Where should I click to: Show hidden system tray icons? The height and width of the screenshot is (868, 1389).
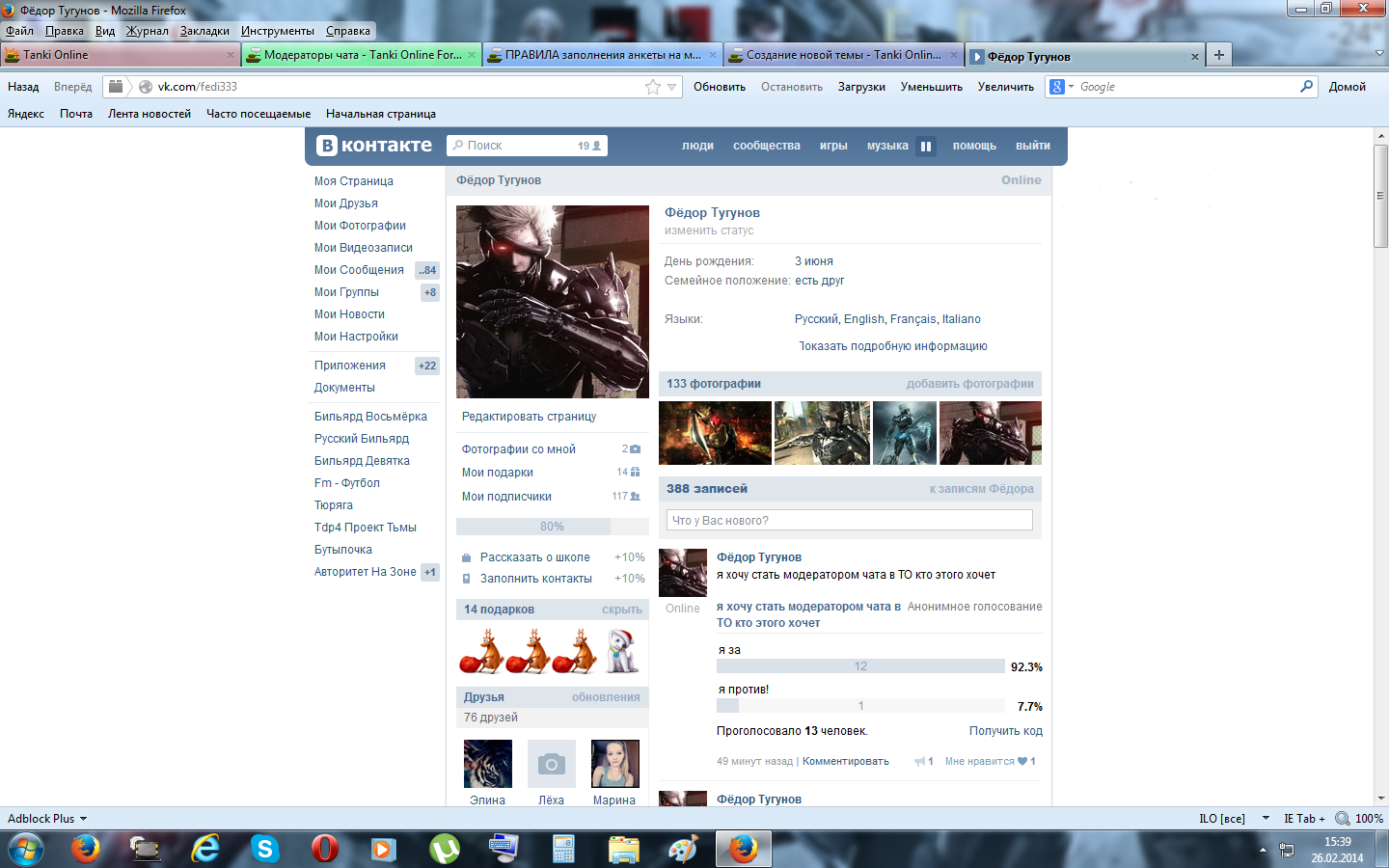[x=1263, y=850]
